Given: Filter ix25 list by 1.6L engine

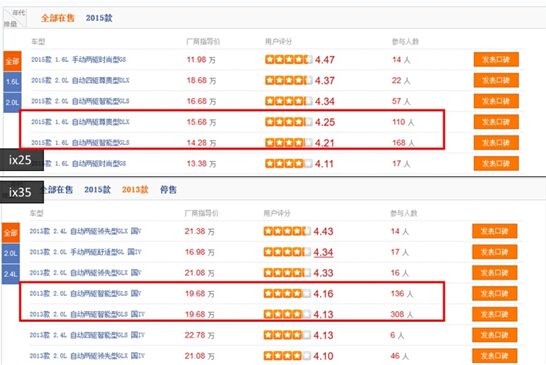Looking at the screenshot, I should 13,82.
